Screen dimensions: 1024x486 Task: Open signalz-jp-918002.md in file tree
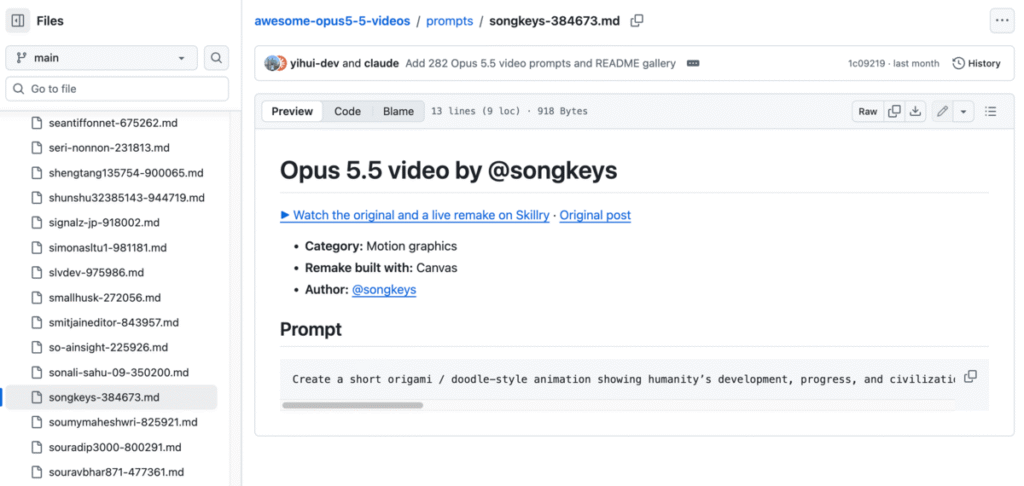click(x=104, y=223)
